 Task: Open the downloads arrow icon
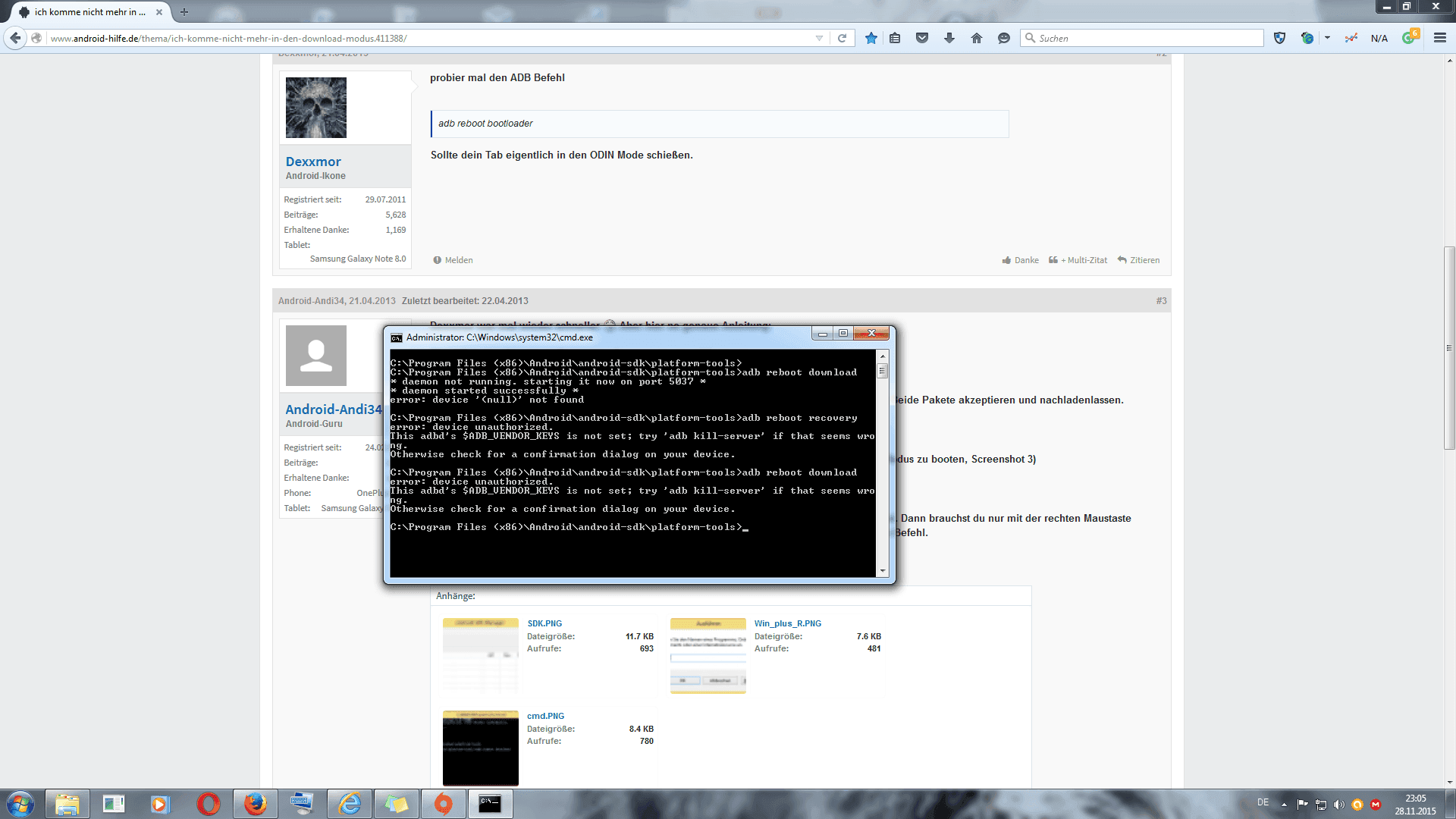pyautogui.click(x=949, y=38)
